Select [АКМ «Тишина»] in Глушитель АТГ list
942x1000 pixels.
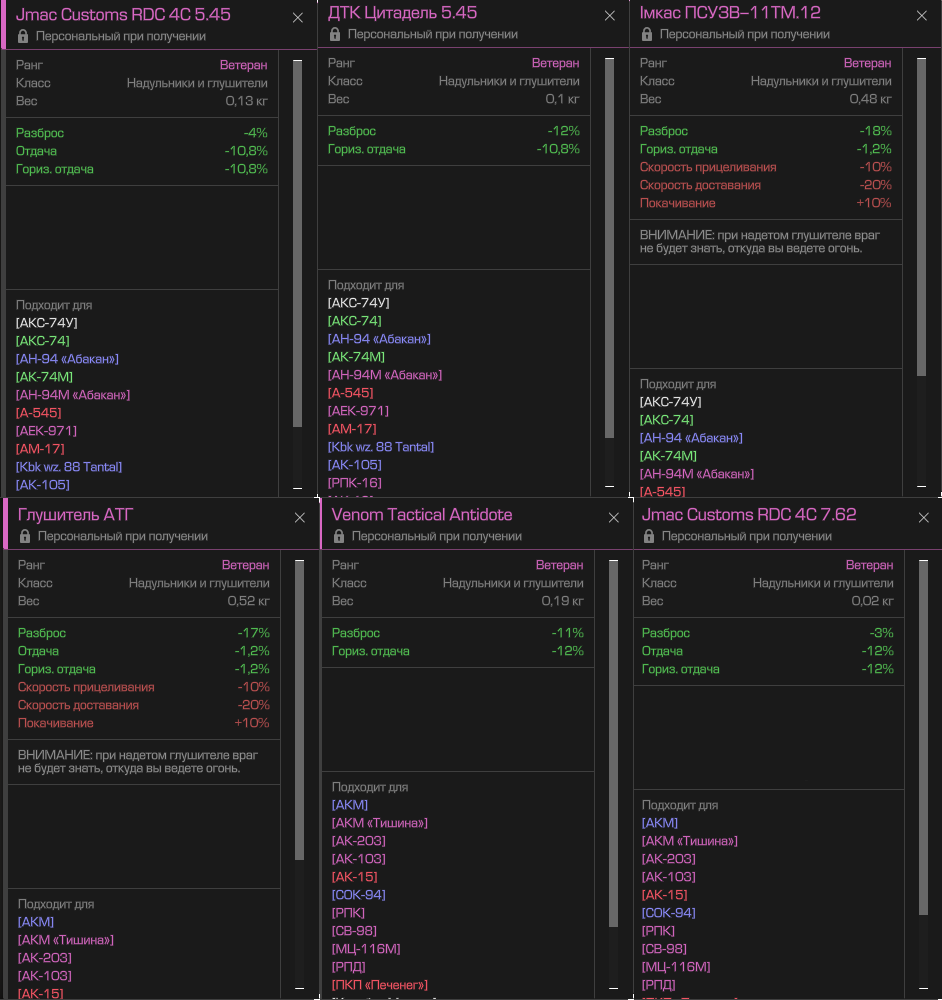pyautogui.click(x=66, y=940)
